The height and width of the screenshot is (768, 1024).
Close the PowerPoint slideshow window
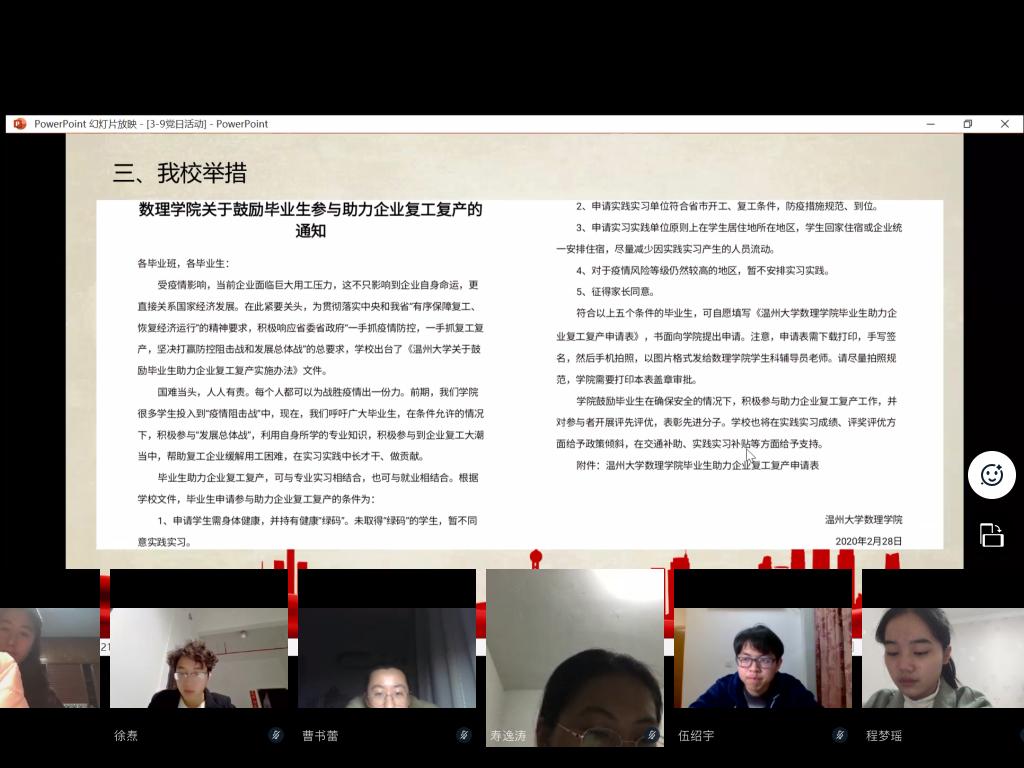[x=1004, y=124]
